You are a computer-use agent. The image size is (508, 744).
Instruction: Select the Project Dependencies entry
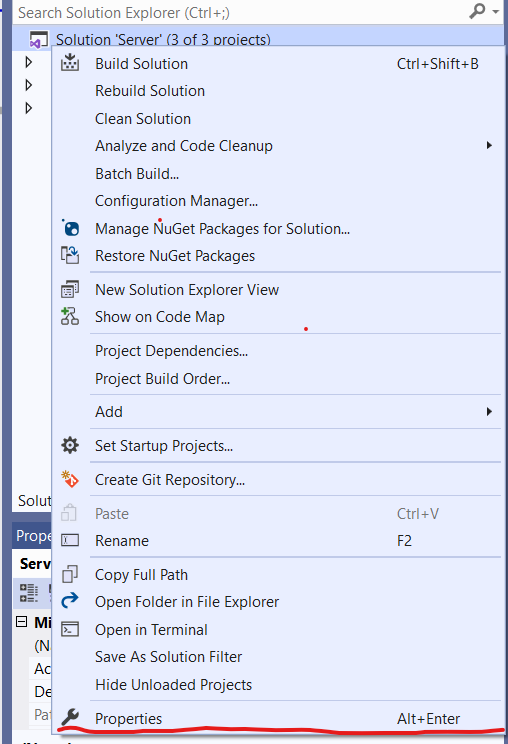click(x=171, y=351)
